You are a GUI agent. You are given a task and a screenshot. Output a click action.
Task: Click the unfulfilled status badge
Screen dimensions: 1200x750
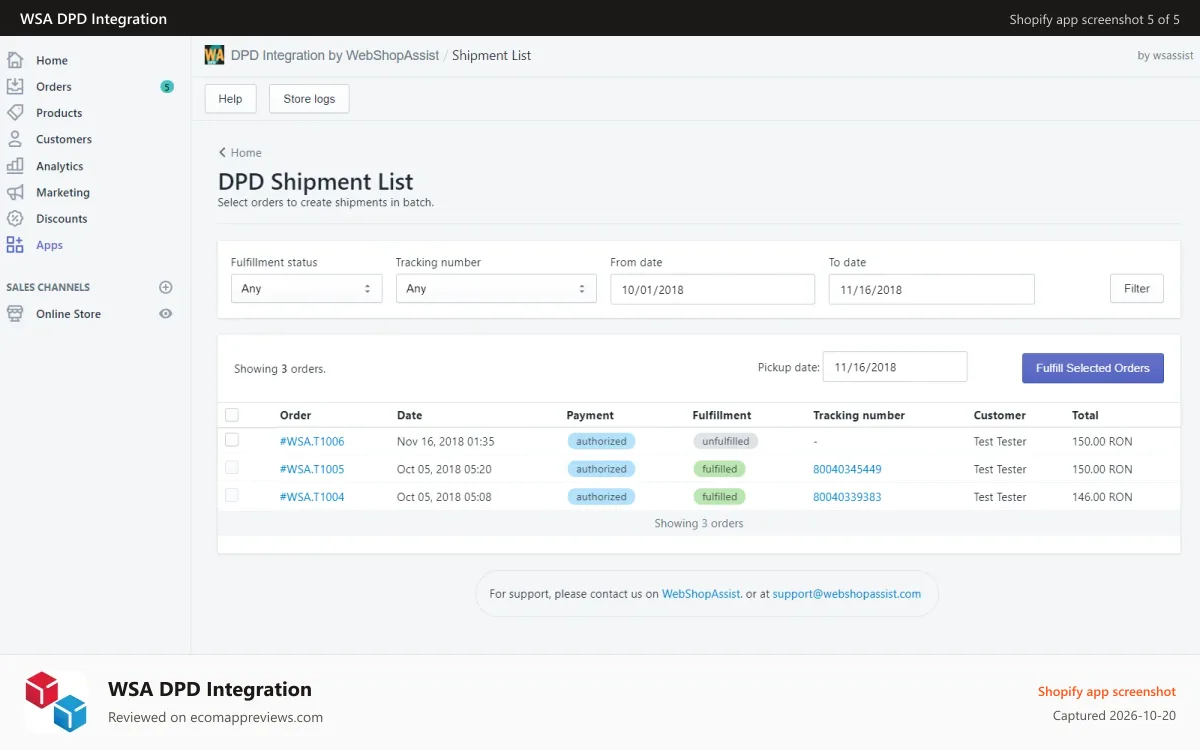click(x=726, y=441)
